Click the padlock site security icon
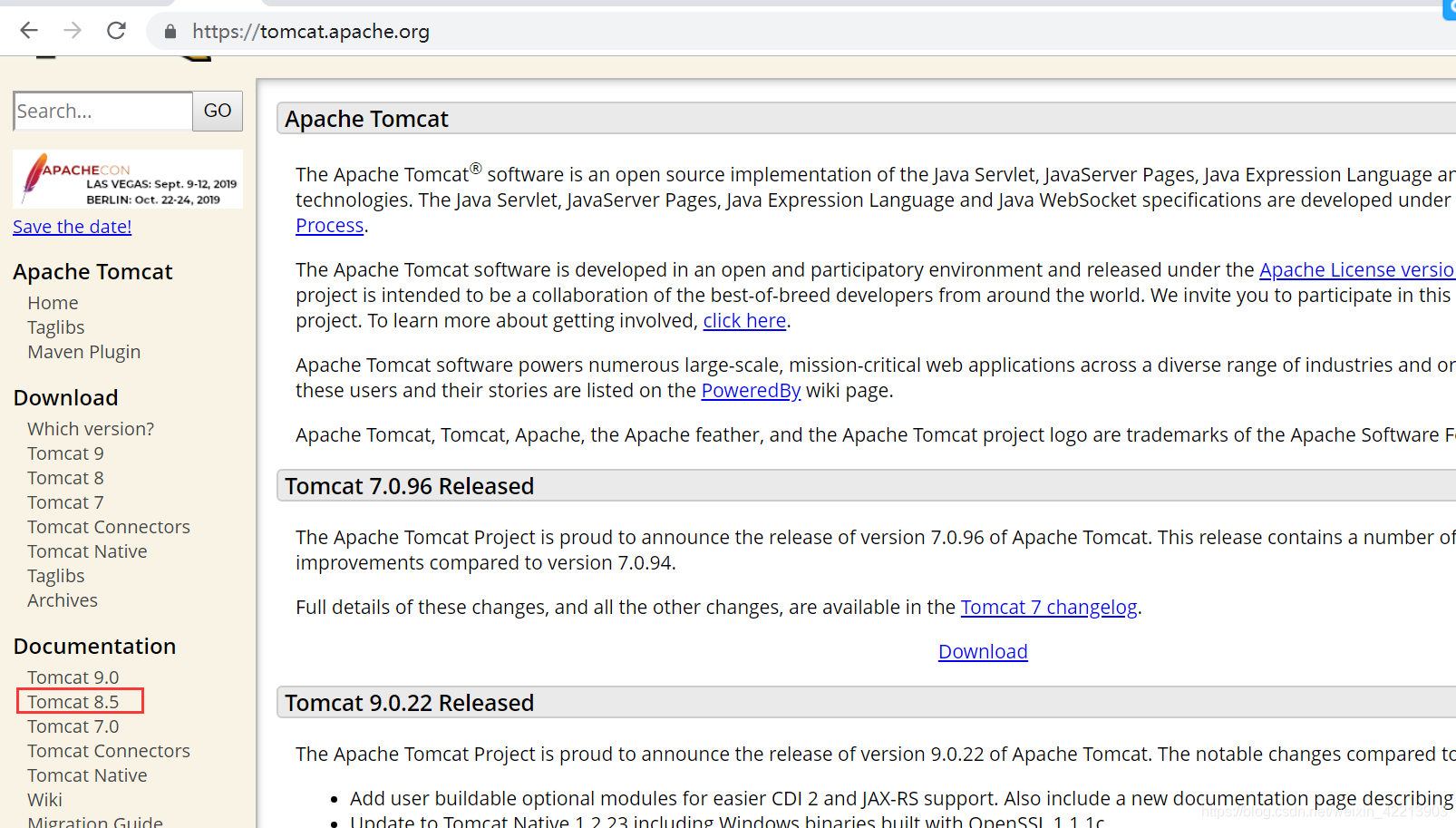The image size is (1456, 828). click(170, 32)
